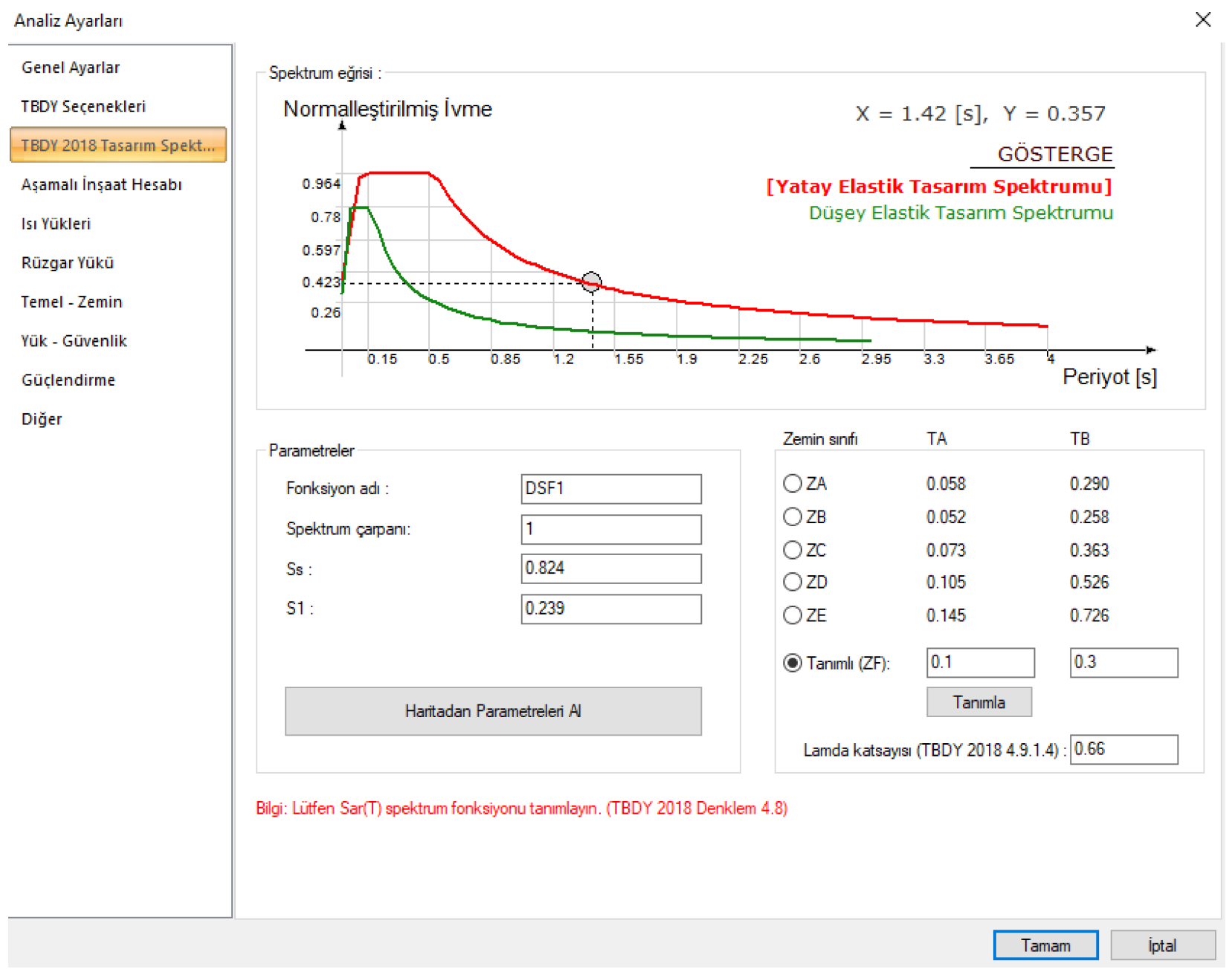
Task: Select ZB soil class radio button
Action: click(x=793, y=516)
